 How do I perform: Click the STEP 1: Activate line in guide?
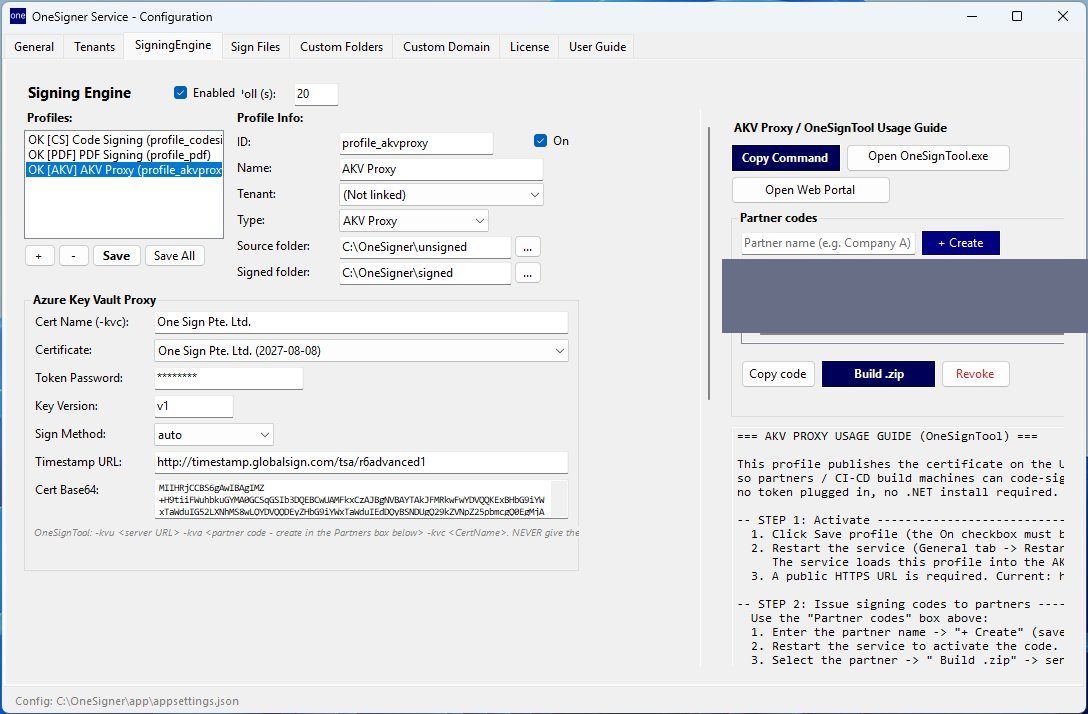[901, 520]
